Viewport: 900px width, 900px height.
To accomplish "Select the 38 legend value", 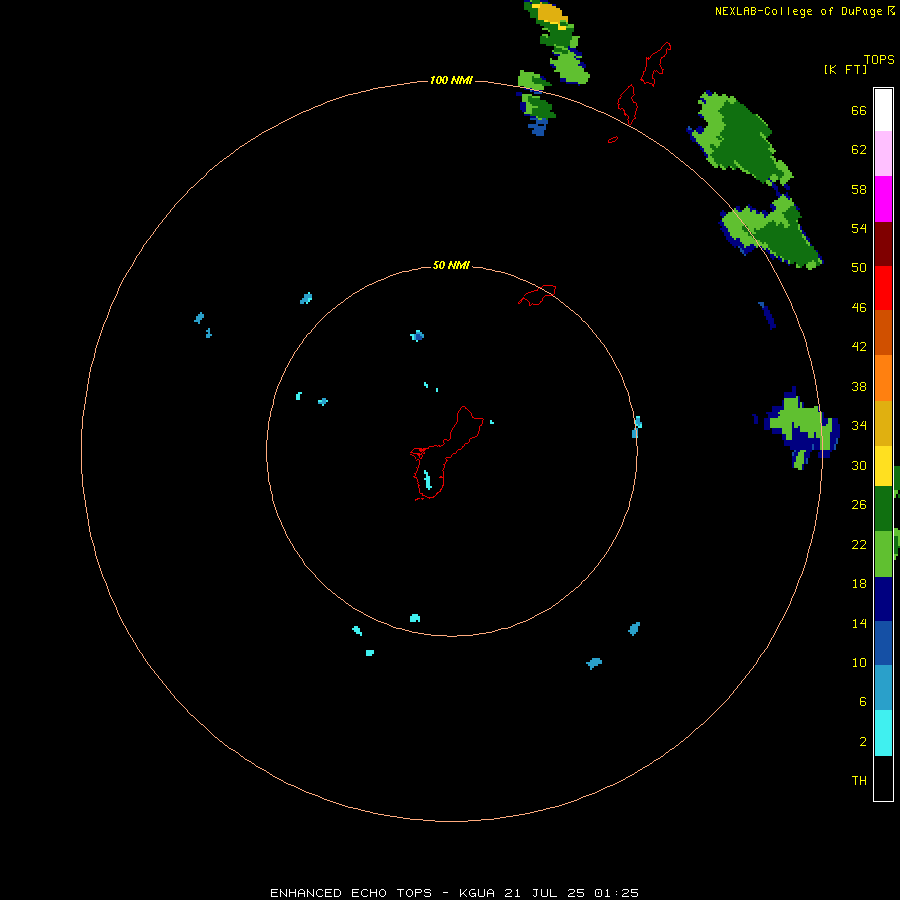I will pos(859,386).
